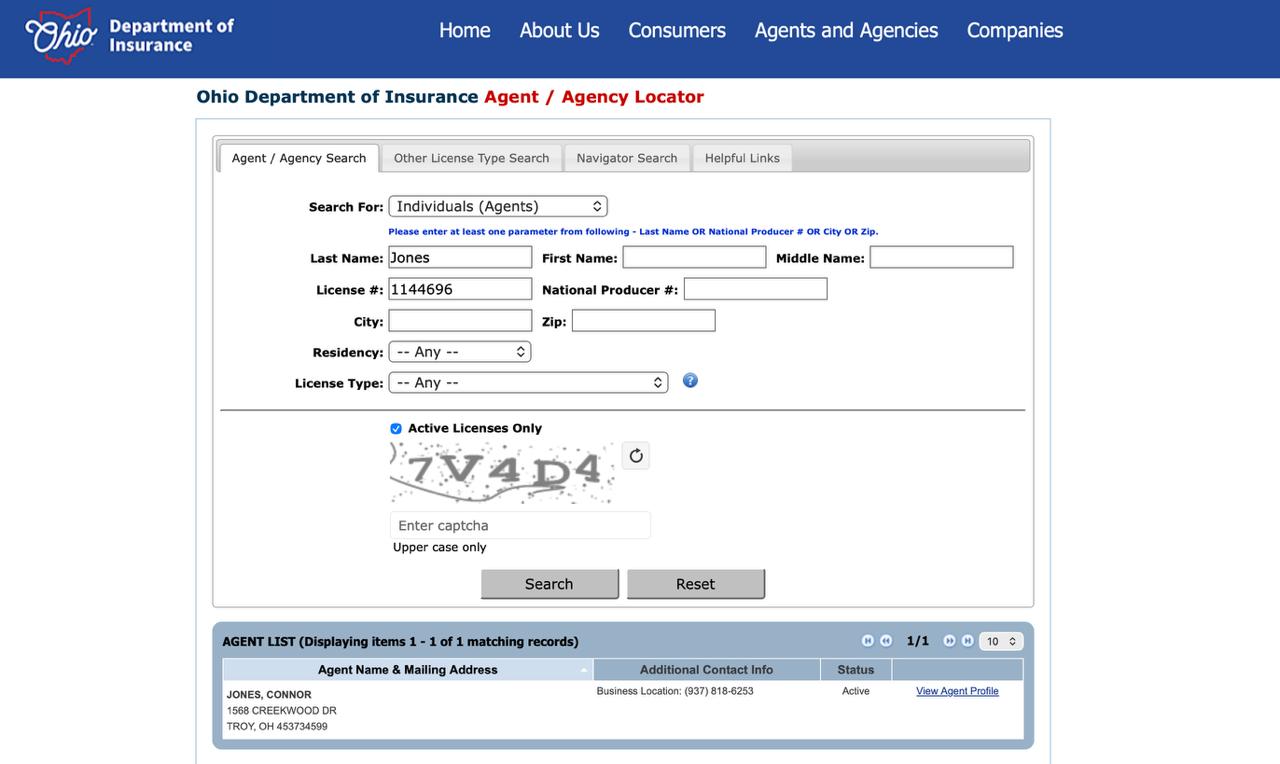The image size is (1280, 764).
Task: Click the captcha image 7V4D4
Action: coord(502,473)
